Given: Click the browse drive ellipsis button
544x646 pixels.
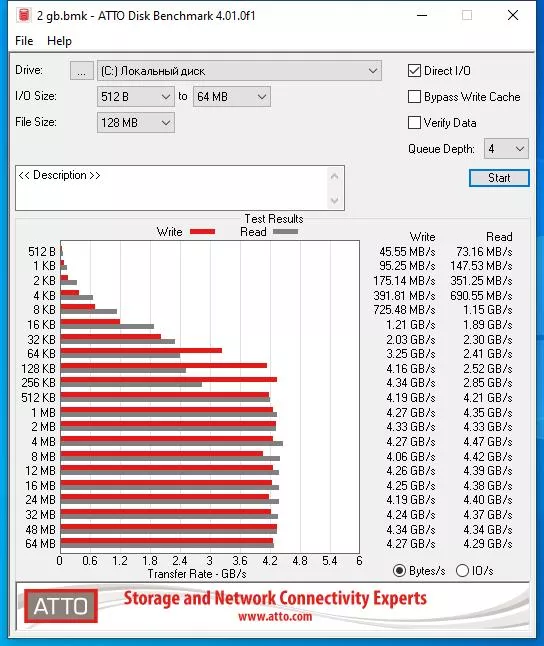Looking at the screenshot, I should pyautogui.click(x=82, y=71).
